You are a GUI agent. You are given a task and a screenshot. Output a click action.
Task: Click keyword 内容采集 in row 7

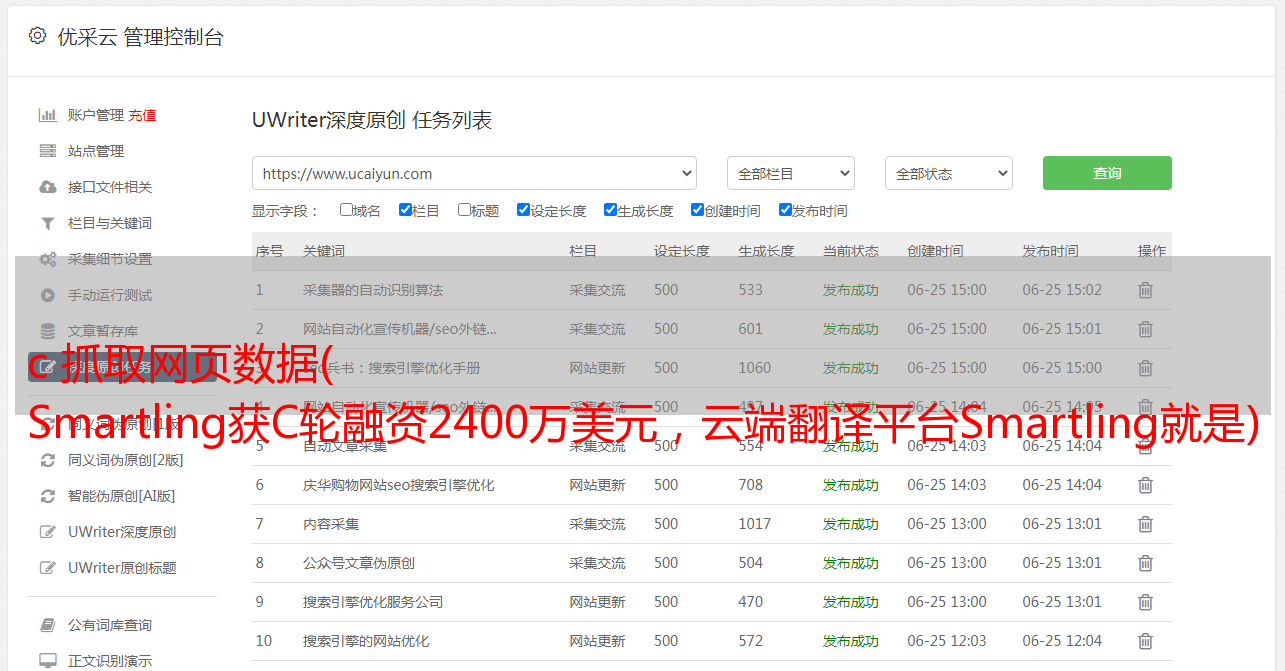tap(331, 524)
